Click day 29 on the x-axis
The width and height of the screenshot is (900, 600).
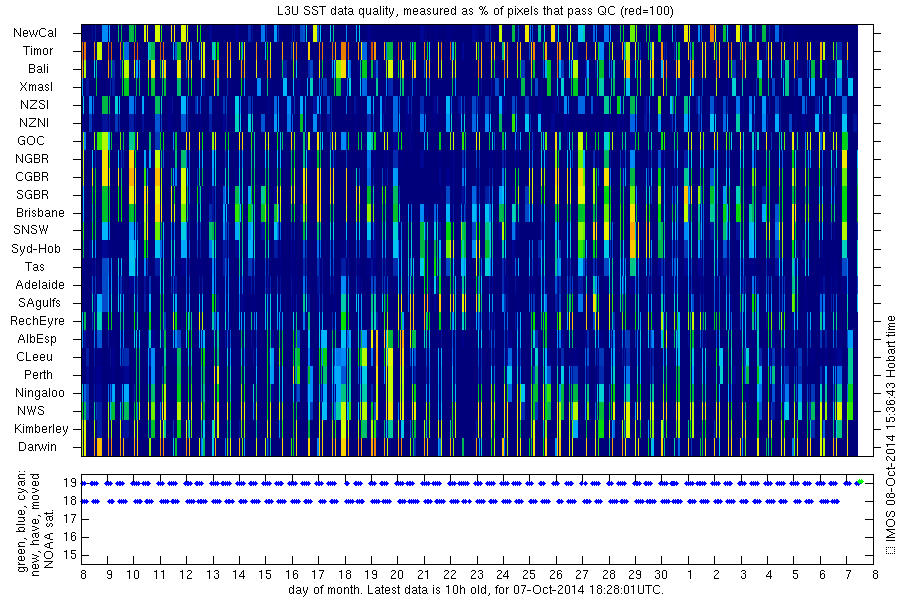tap(635, 575)
